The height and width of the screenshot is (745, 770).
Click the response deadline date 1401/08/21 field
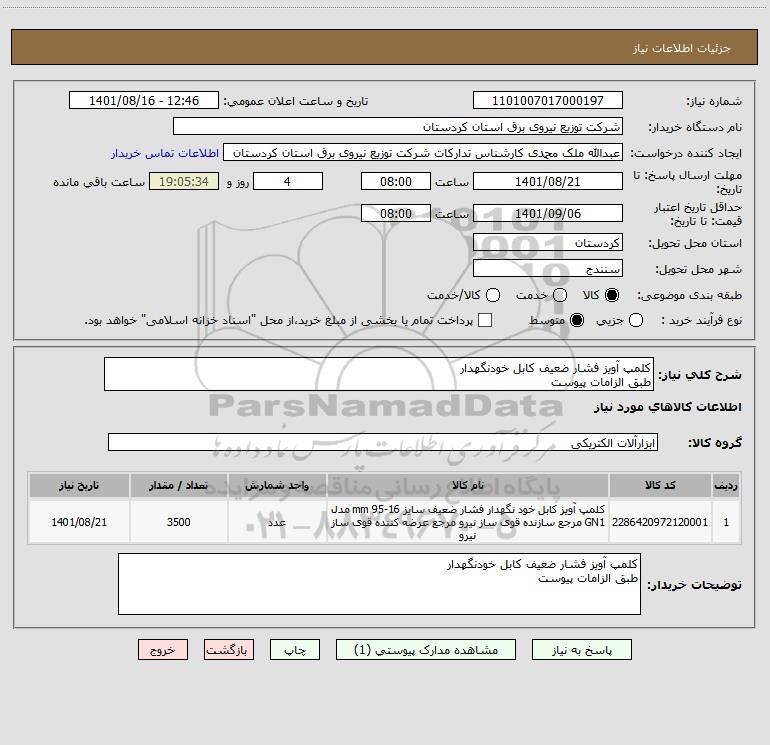click(x=548, y=181)
